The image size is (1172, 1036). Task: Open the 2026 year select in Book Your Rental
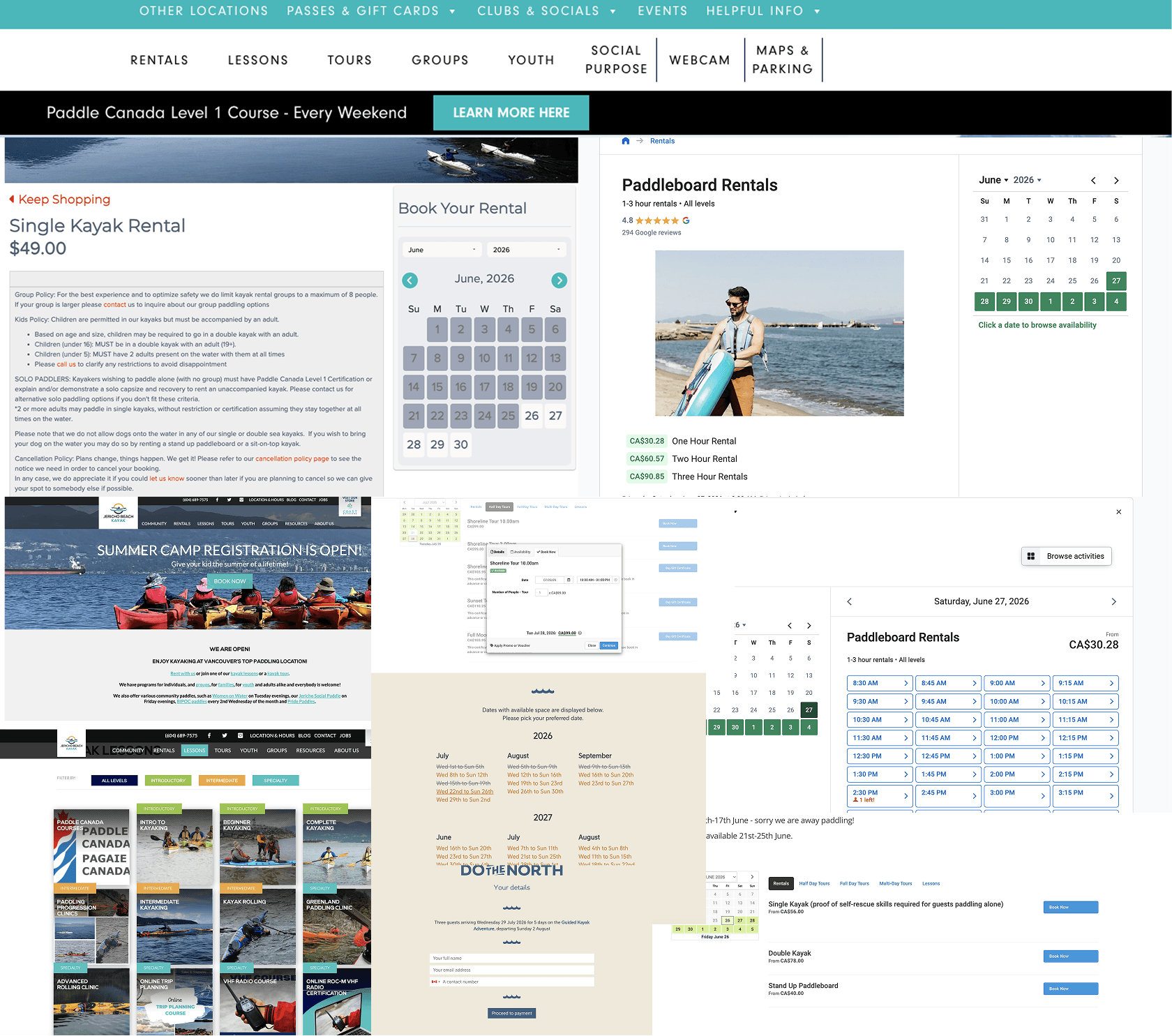click(x=527, y=250)
